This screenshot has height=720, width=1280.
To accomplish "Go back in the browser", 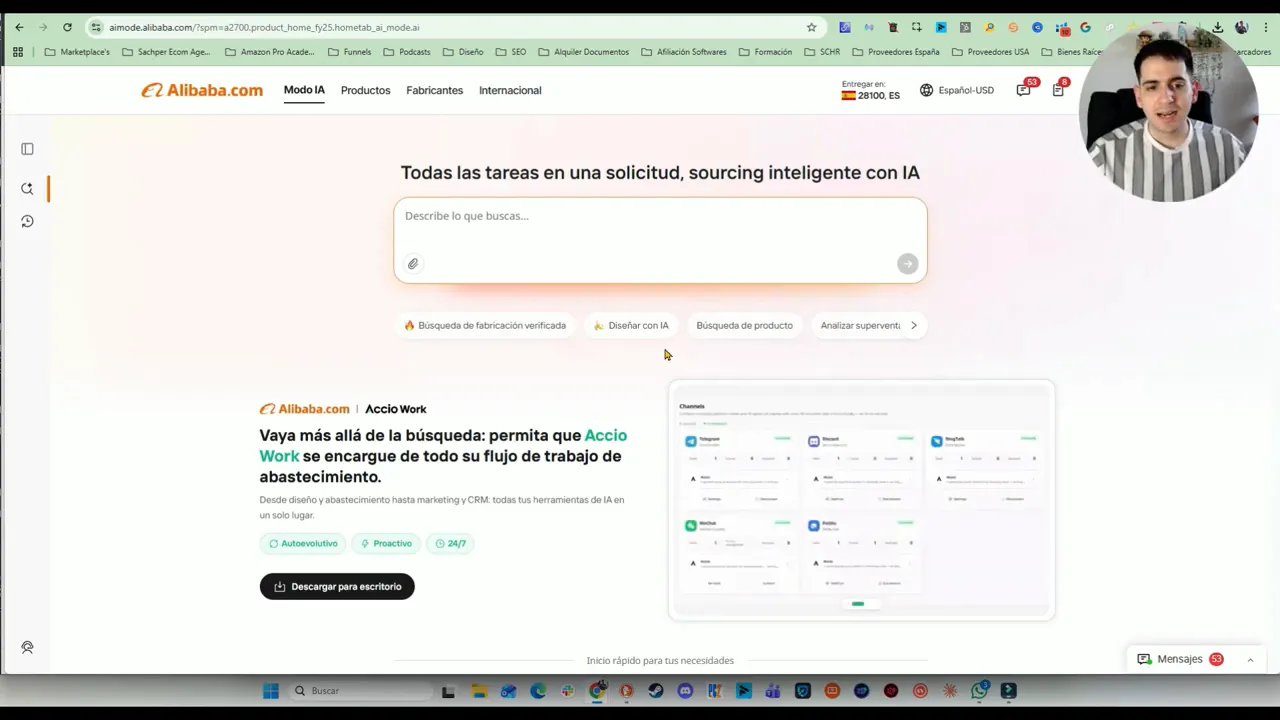I will pos(19,27).
